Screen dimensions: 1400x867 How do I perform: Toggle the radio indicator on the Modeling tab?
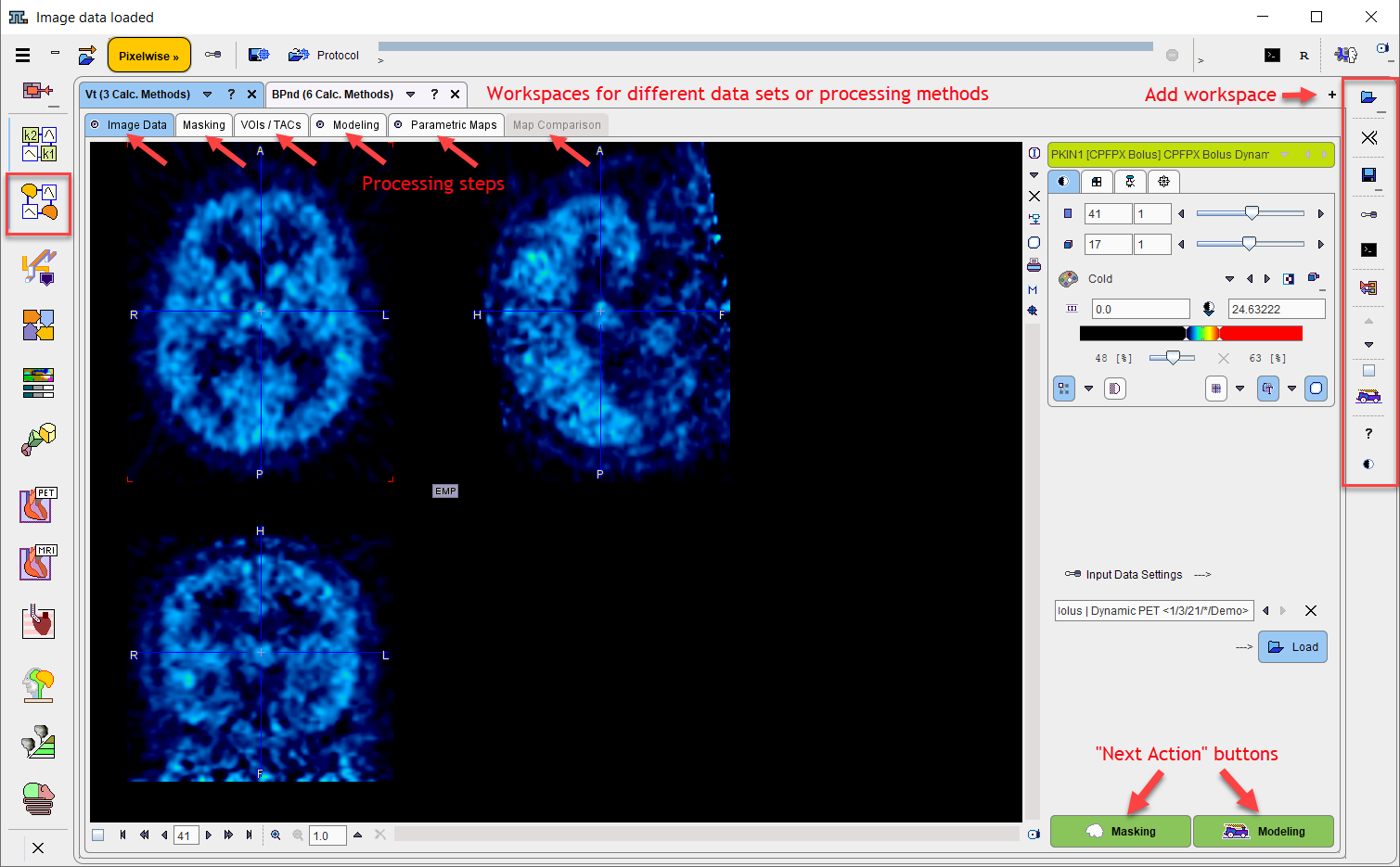click(x=320, y=124)
